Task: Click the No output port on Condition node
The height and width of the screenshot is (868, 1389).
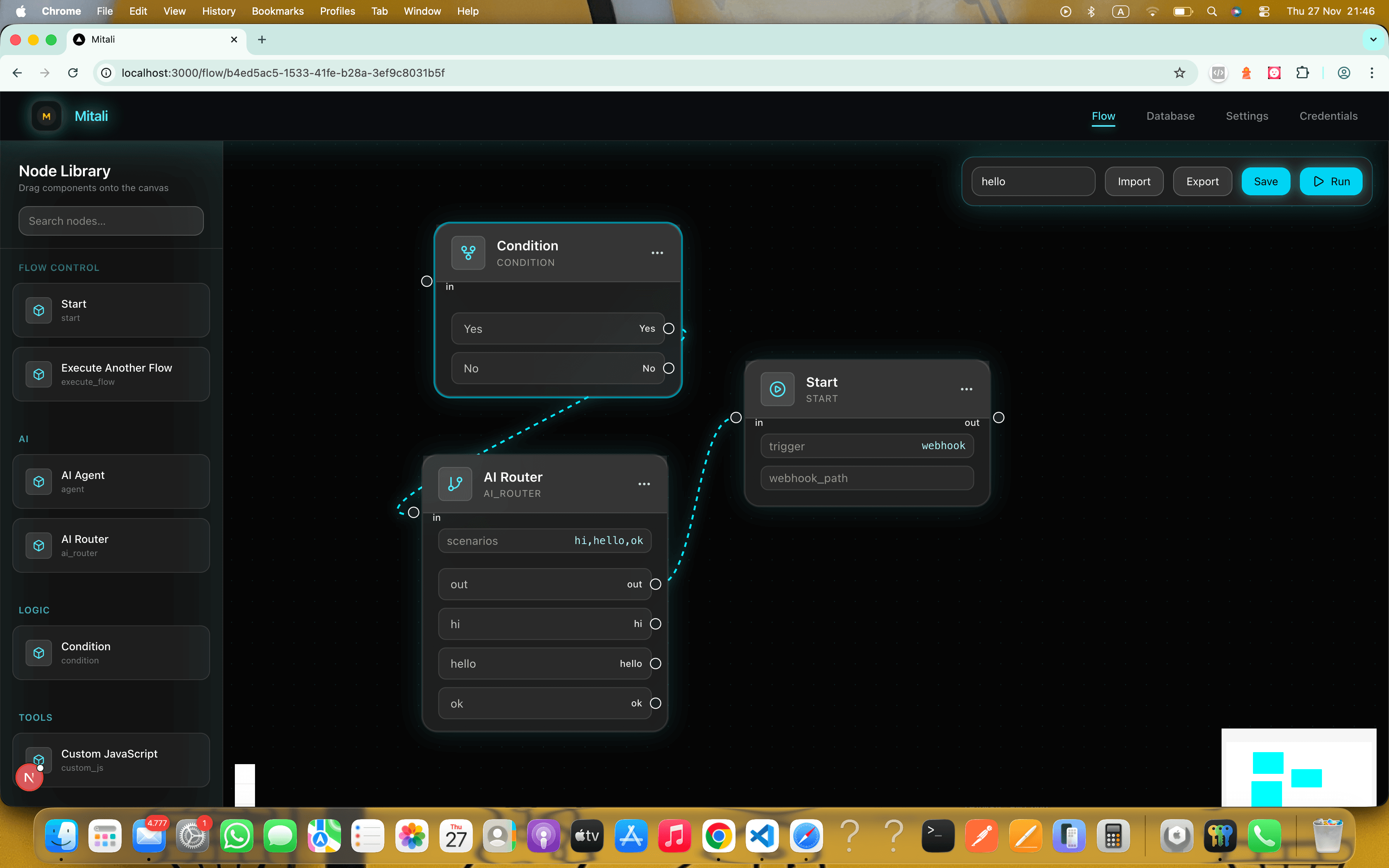Action: [669, 368]
